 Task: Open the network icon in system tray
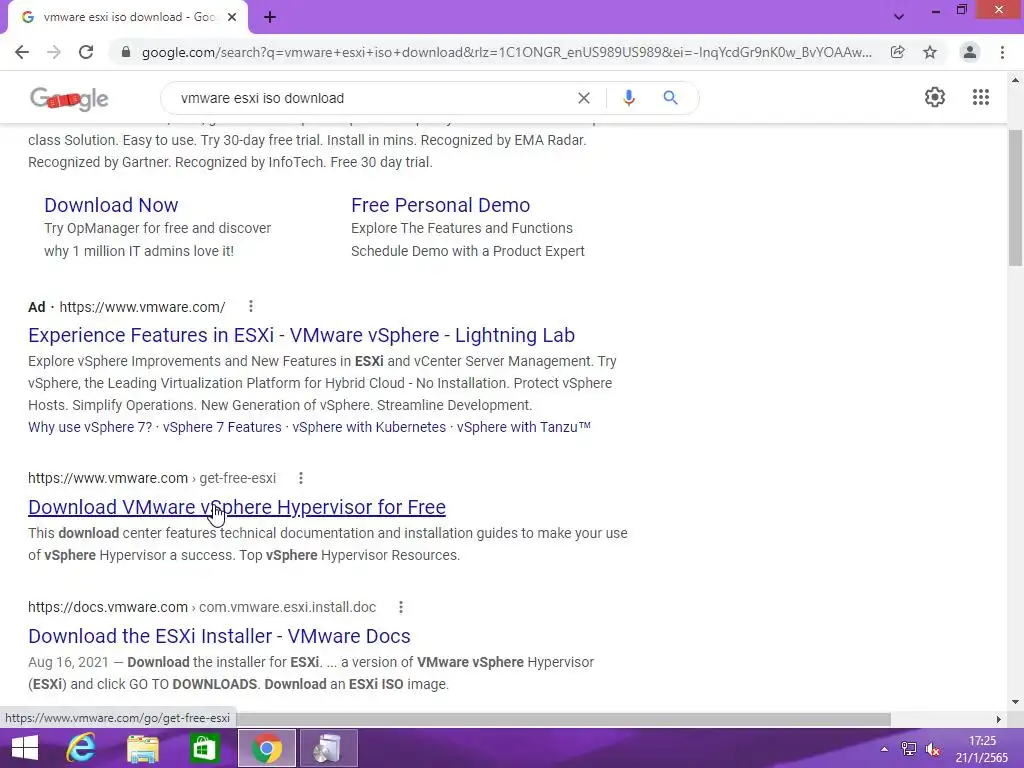908,749
